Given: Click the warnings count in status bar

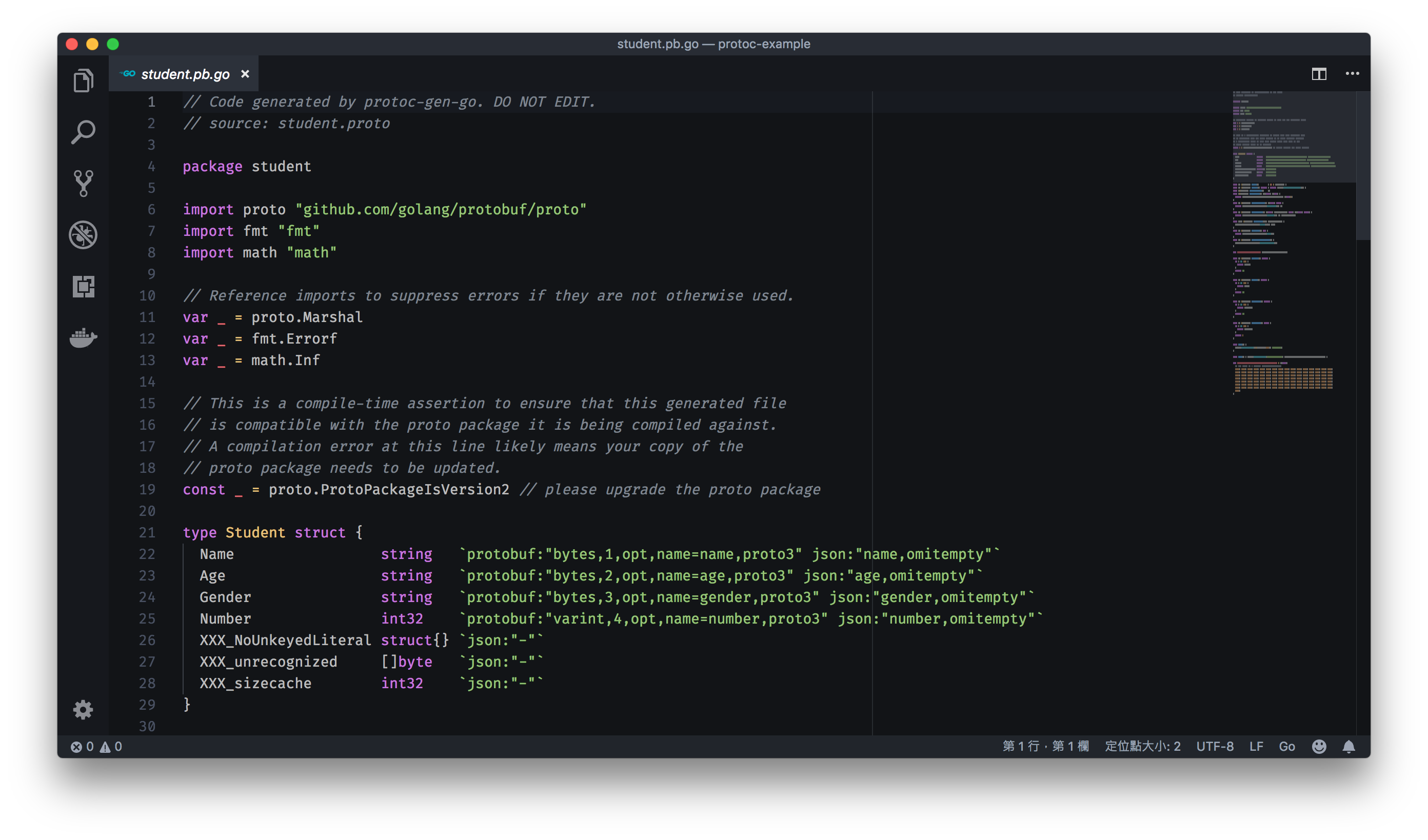Looking at the screenshot, I should point(111,747).
